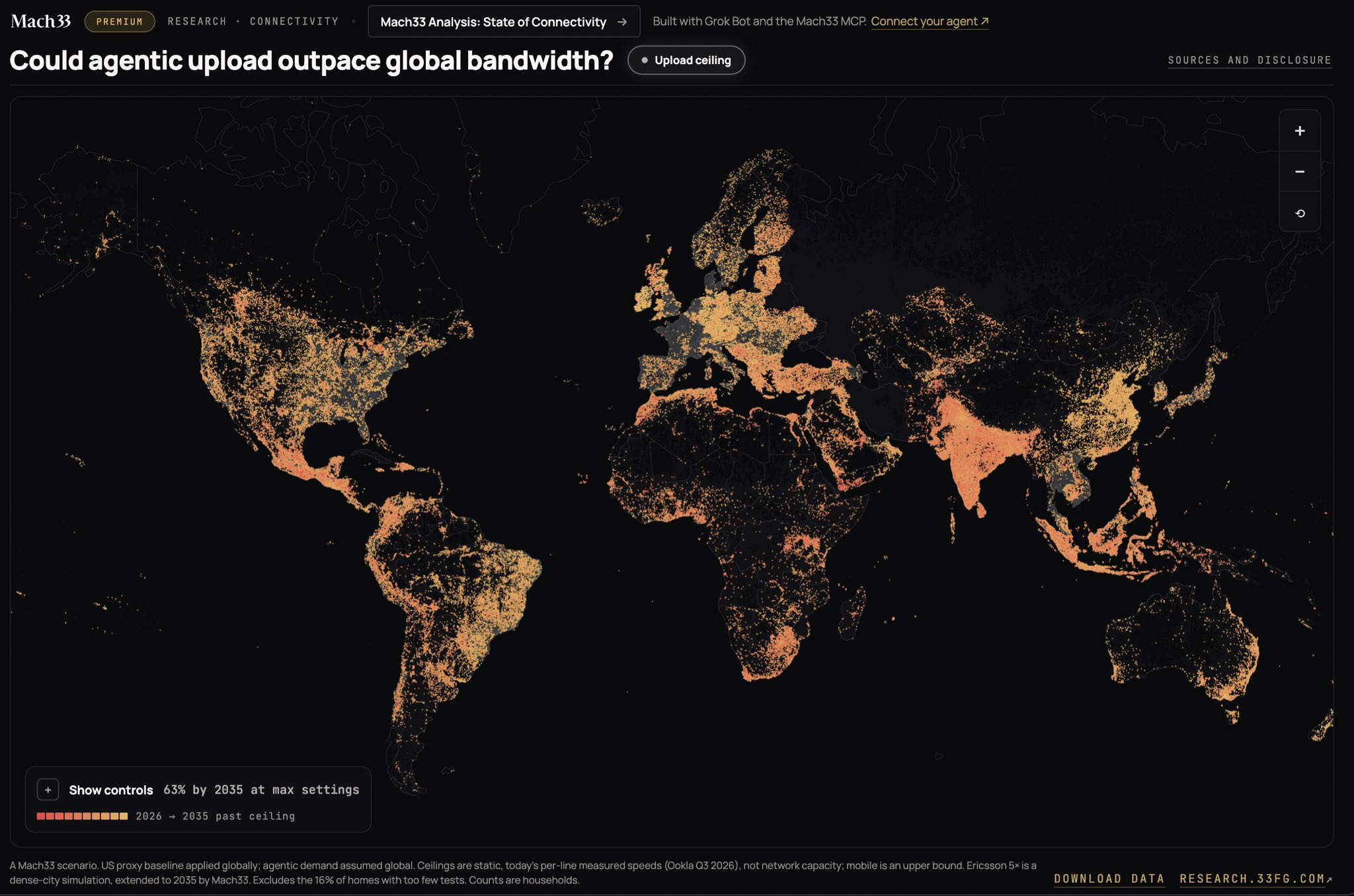Zoom out of the map with minus button
This screenshot has height=896, width=1354.
coord(1299,172)
